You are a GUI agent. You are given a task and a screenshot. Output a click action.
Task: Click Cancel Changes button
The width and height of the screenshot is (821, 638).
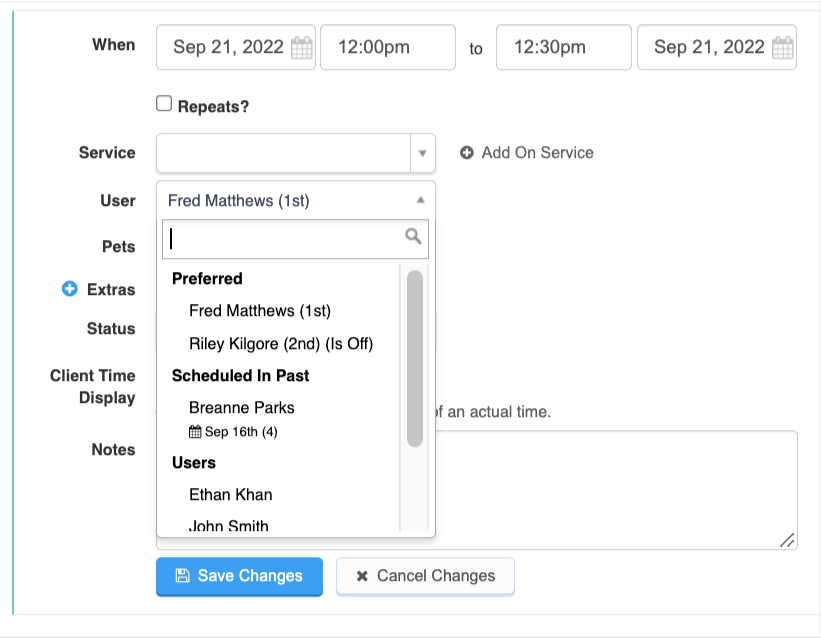[x=425, y=576]
